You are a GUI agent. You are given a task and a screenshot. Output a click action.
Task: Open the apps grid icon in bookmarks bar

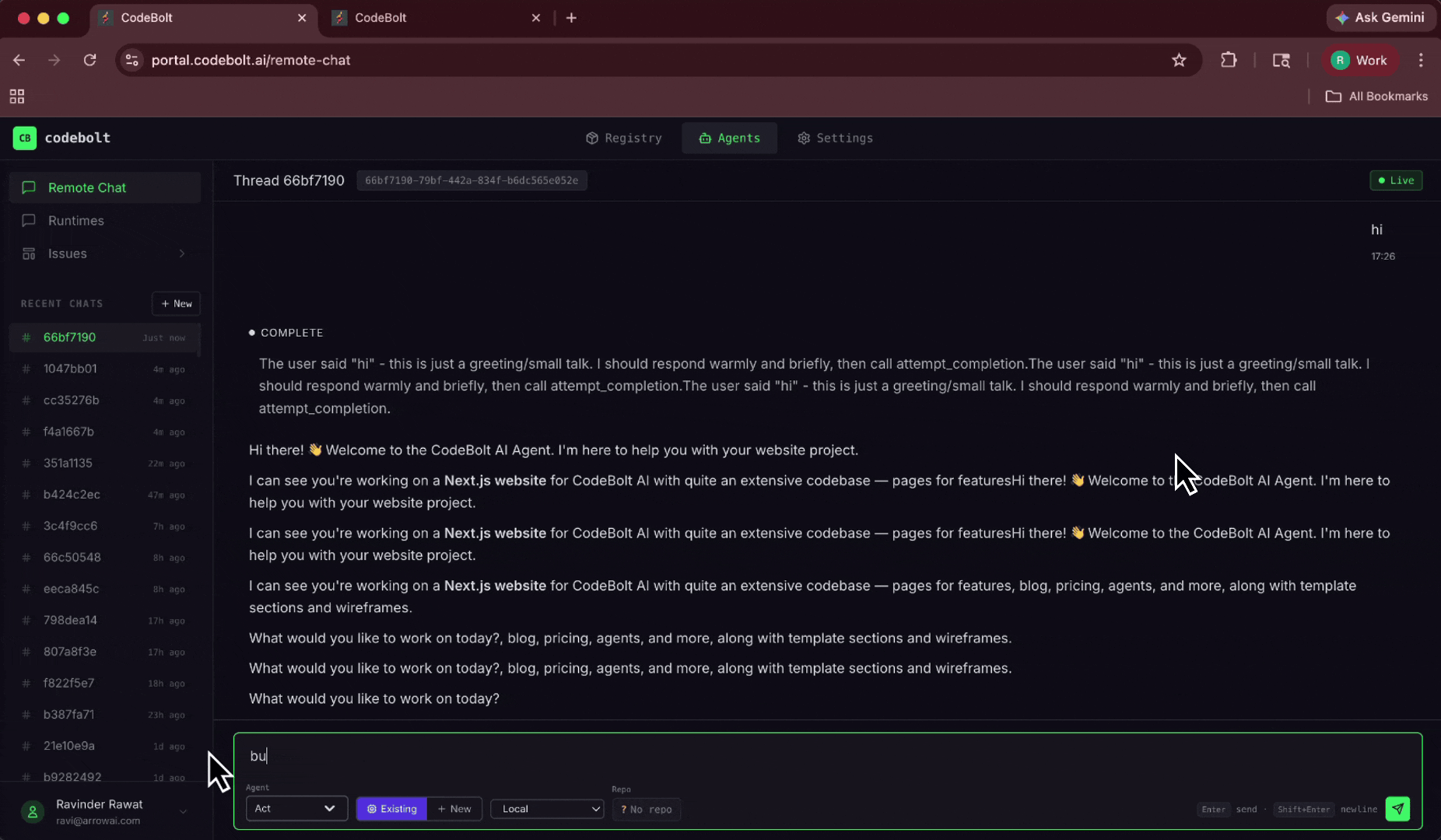(x=17, y=96)
